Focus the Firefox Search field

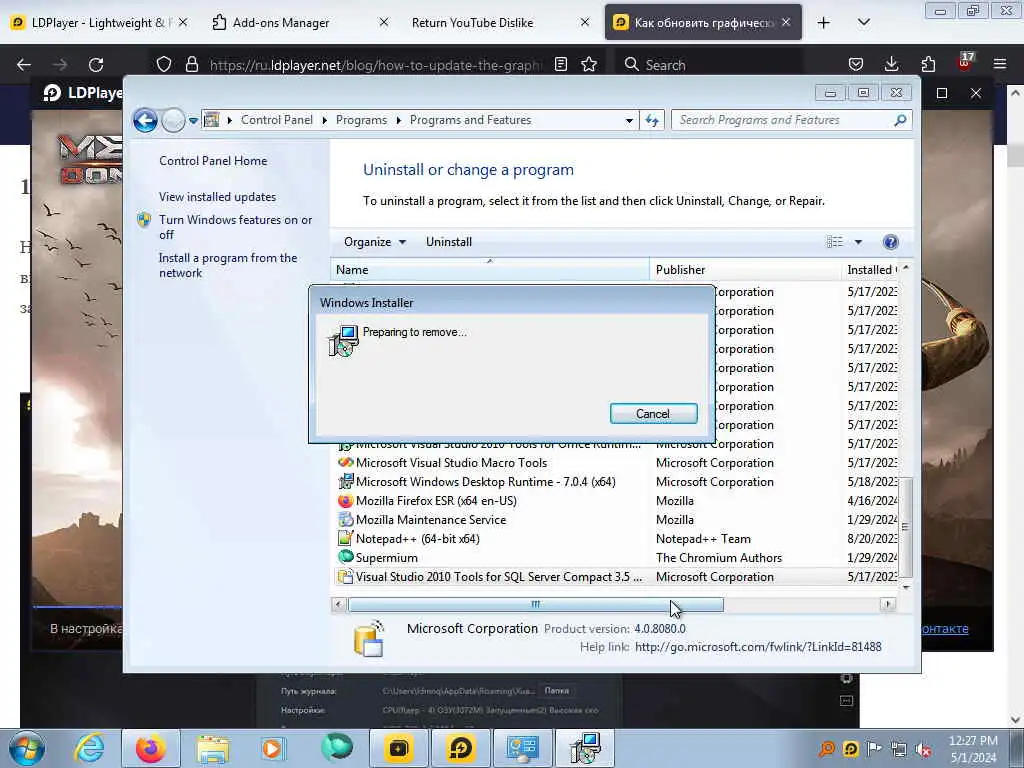pos(710,65)
